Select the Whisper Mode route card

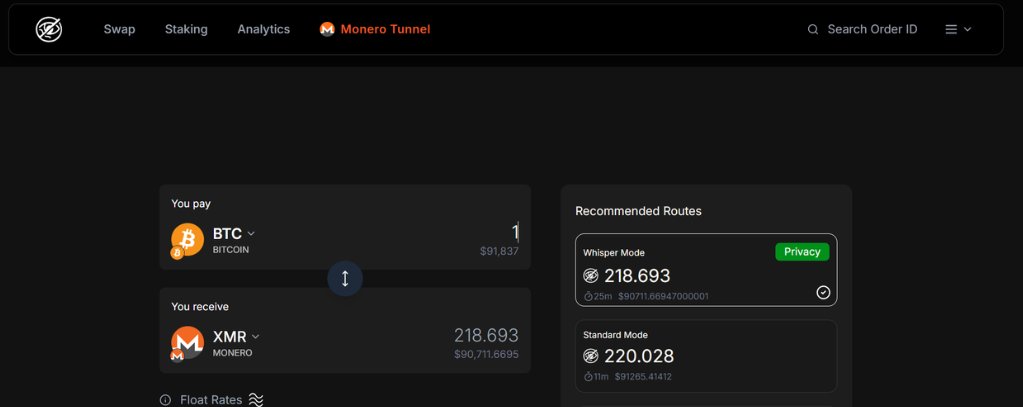[706, 270]
